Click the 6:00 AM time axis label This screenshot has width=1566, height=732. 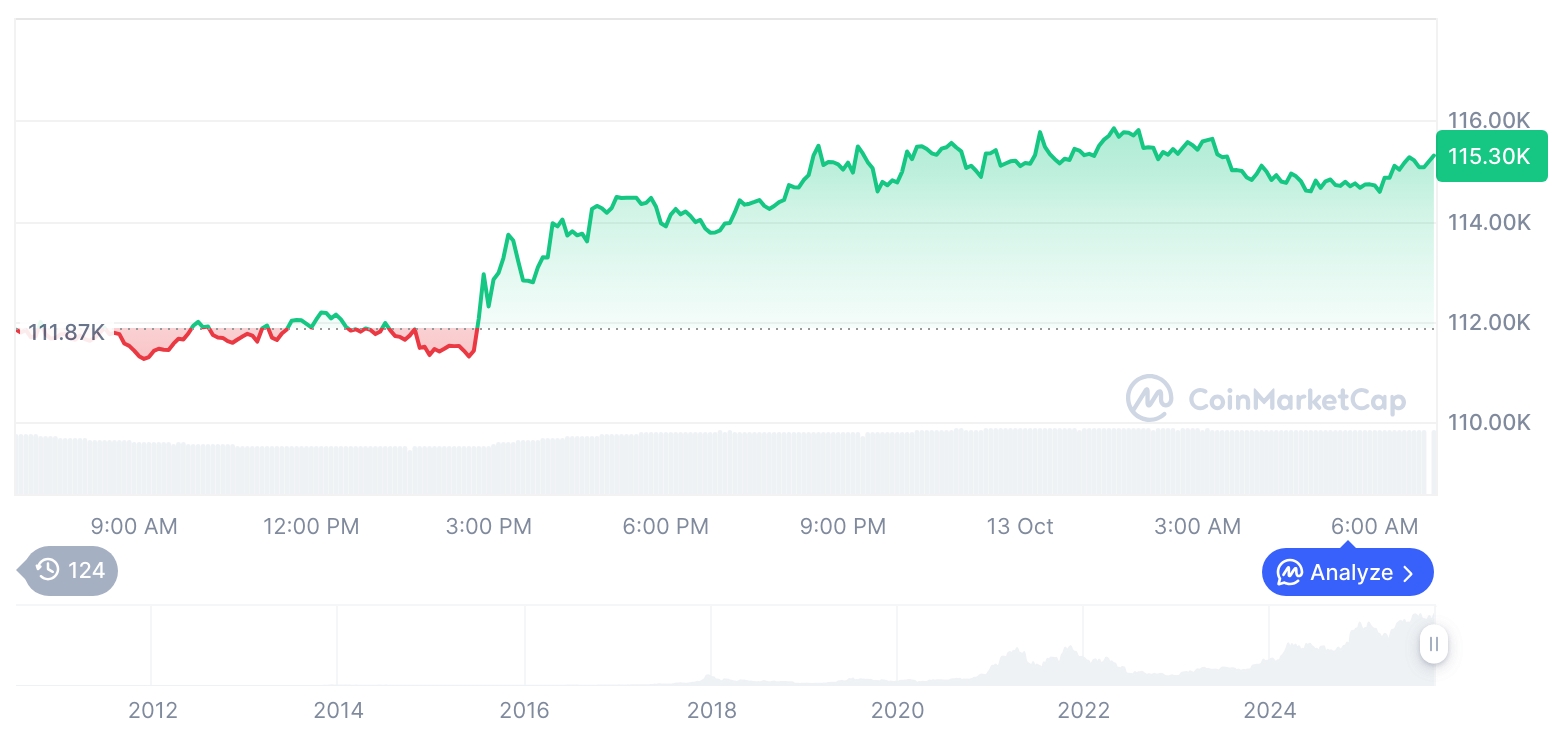click(x=1375, y=526)
